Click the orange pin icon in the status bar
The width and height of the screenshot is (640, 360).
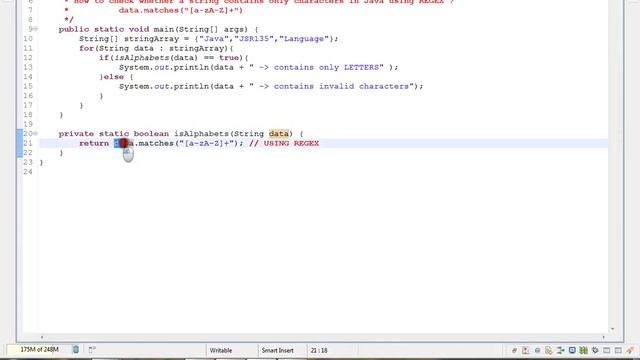pyautogui.click(x=630, y=350)
